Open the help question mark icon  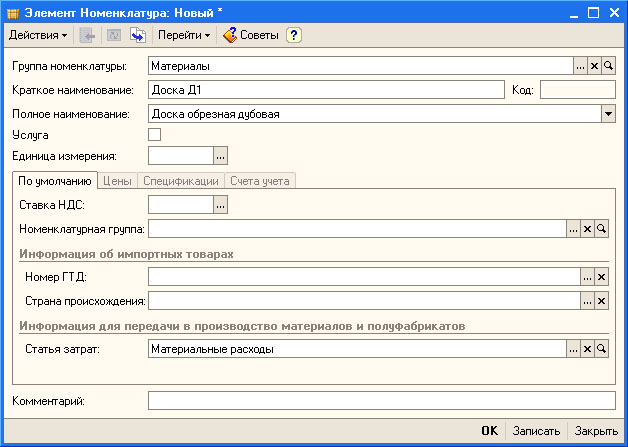tap(294, 35)
